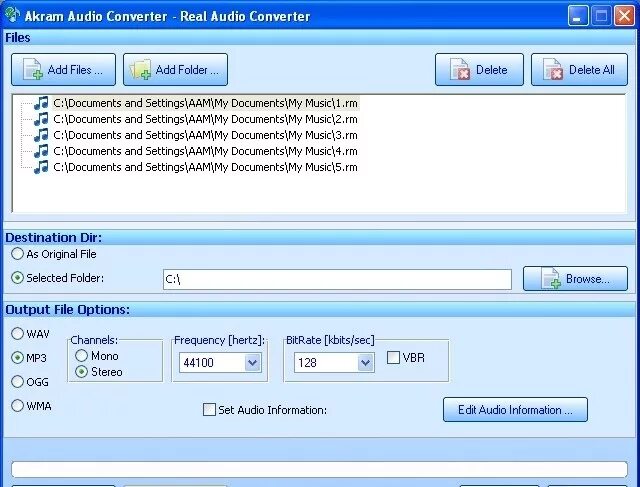Select file path ending in 3.rm
Image resolution: width=640 pixels, height=487 pixels.
pyautogui.click(x=206, y=135)
